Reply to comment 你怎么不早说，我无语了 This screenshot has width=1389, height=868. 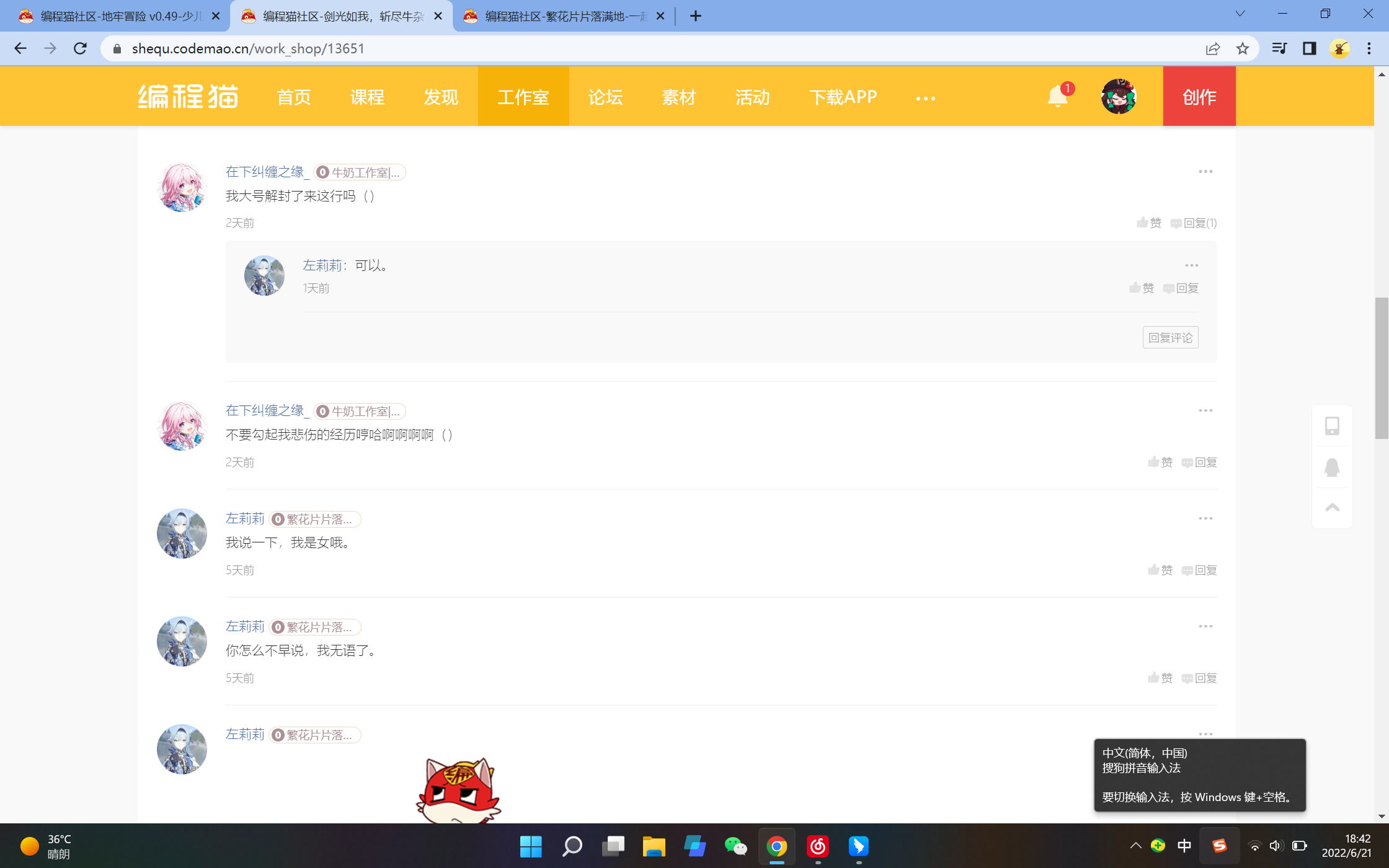(x=1199, y=678)
